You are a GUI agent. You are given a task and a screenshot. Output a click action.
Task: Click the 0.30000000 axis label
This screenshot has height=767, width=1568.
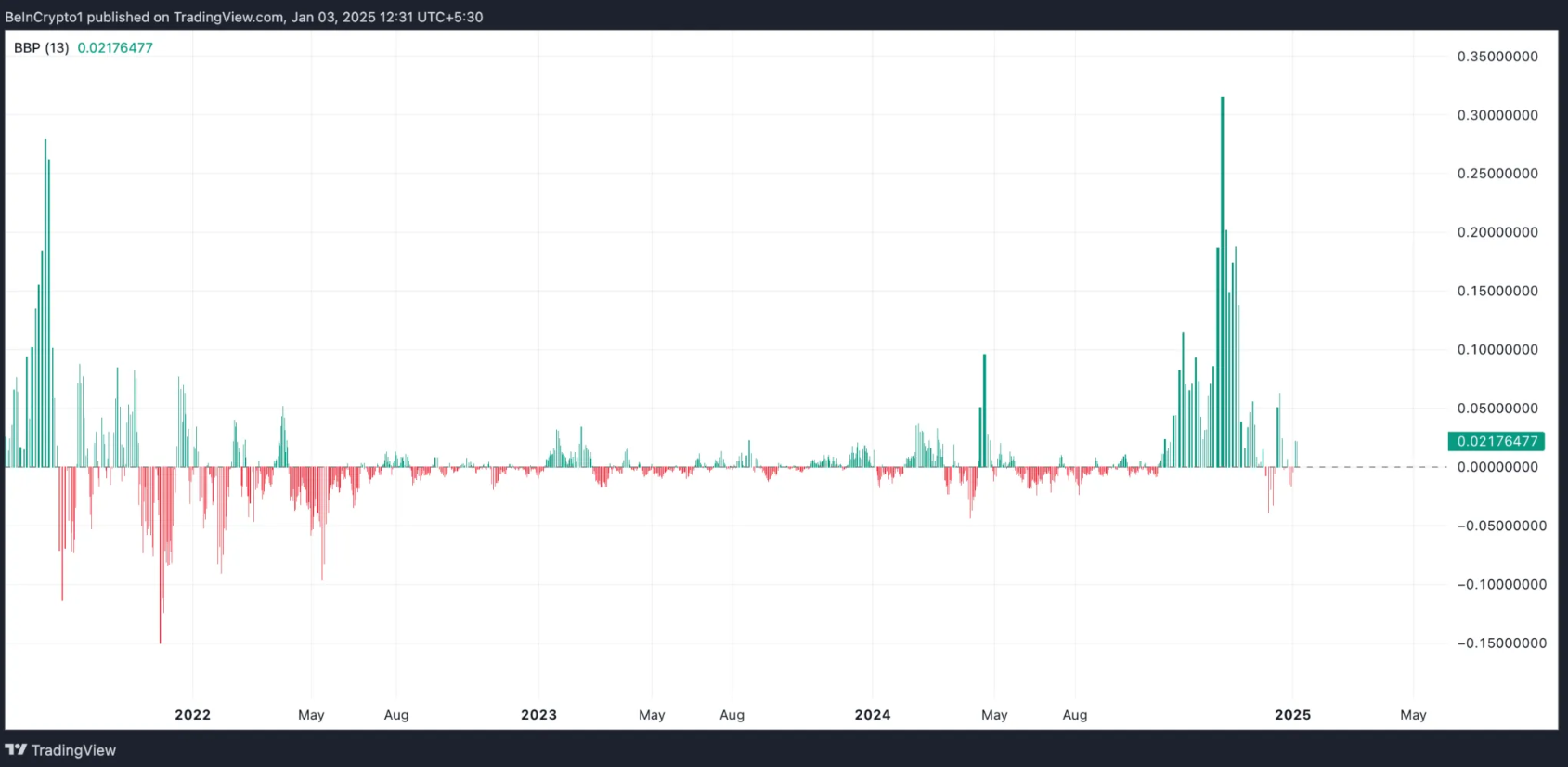[x=1497, y=115]
